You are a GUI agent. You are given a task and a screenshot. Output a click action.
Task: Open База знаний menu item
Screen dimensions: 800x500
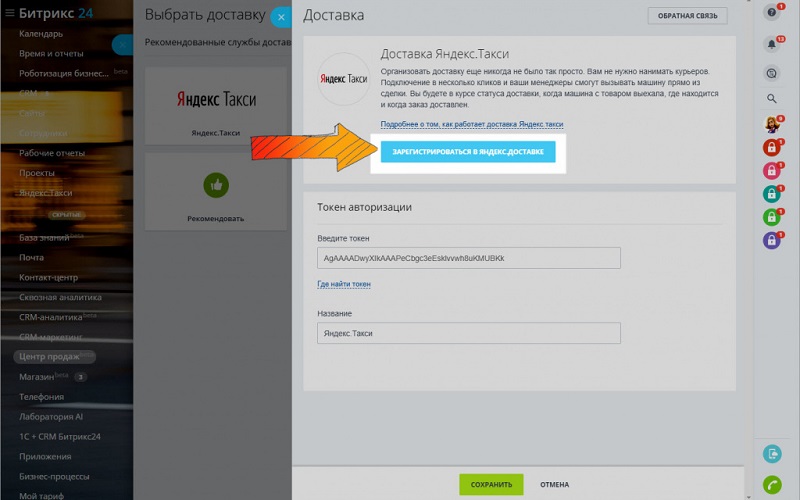(44, 238)
